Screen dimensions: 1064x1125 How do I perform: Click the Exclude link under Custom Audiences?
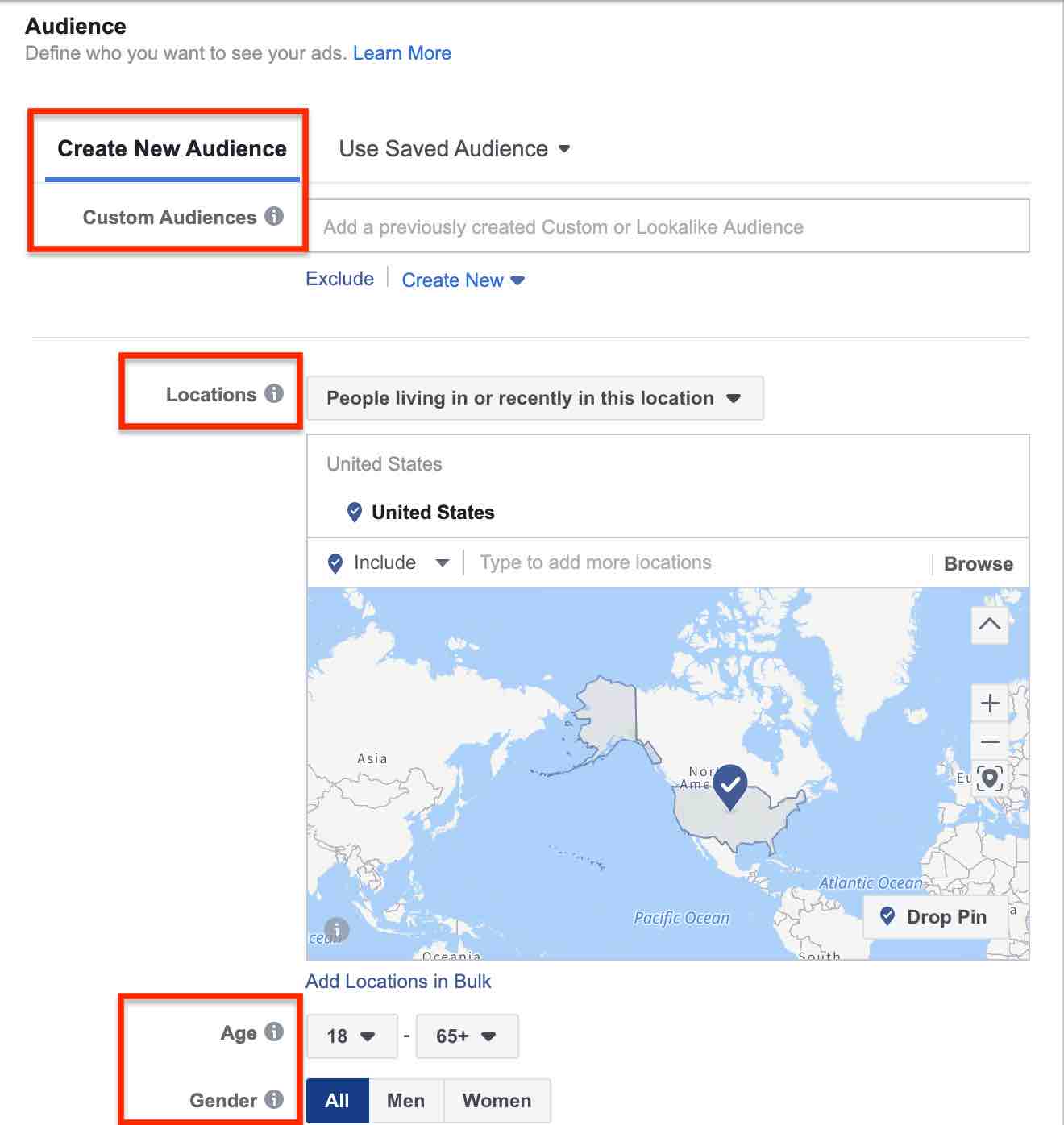[x=339, y=279]
